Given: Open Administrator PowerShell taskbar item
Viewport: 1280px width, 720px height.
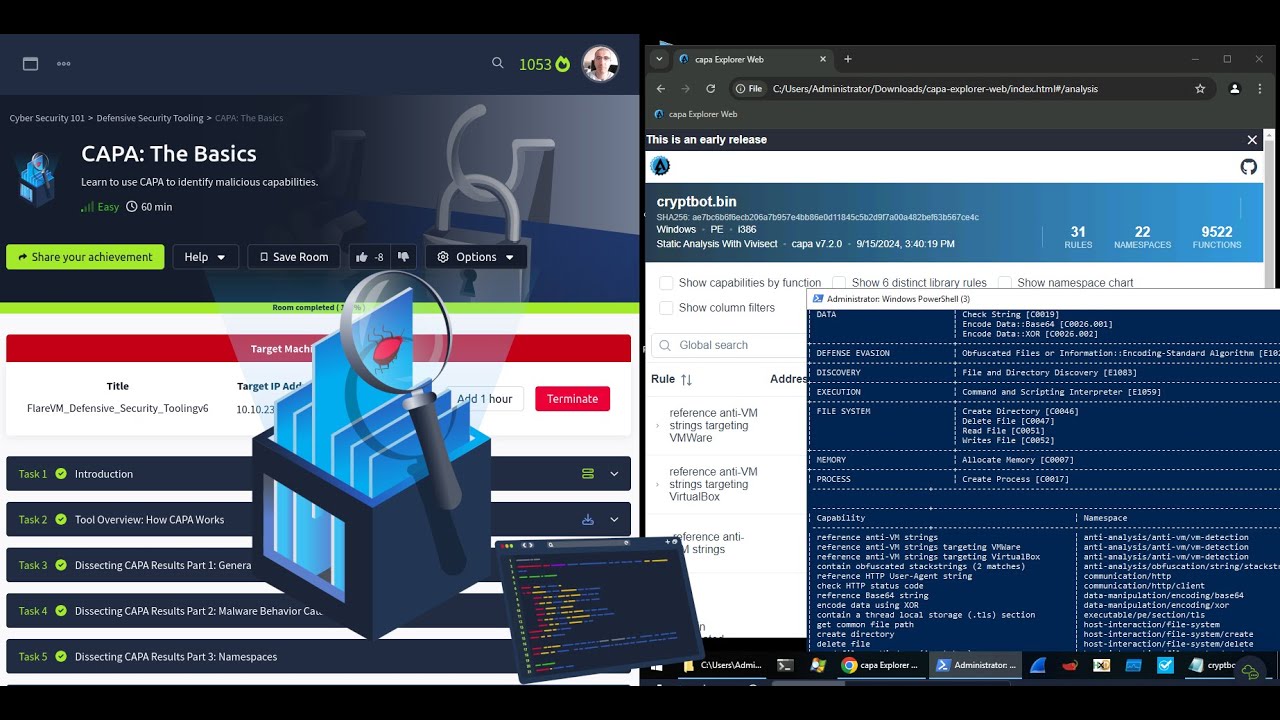Looking at the screenshot, I should click(975, 665).
